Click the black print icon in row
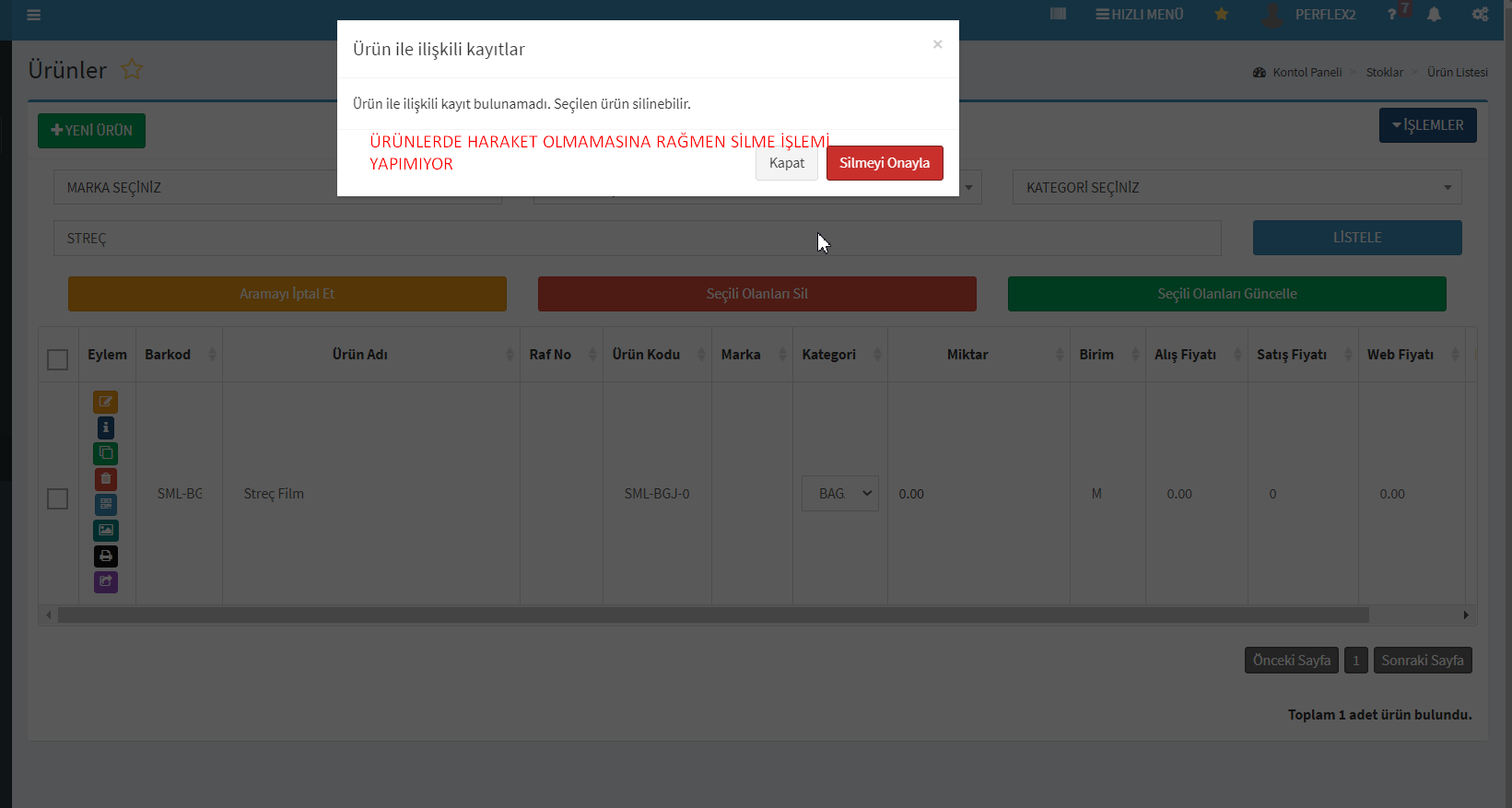The height and width of the screenshot is (808, 1512). [105, 556]
